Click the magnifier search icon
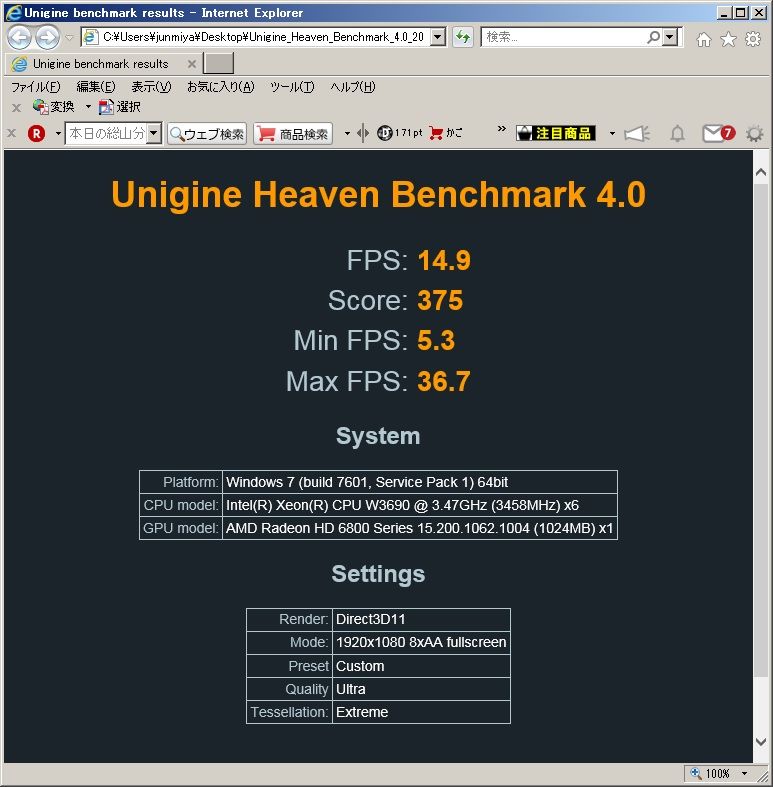 (x=654, y=37)
